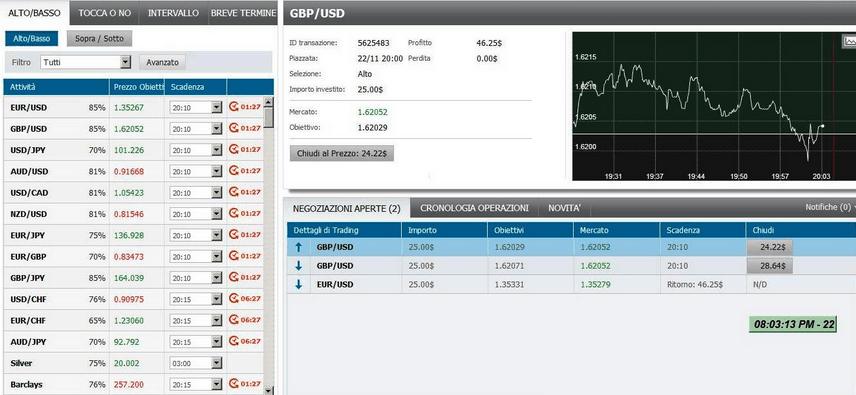Viewport: 856px width, 395px height.
Task: Click the asset list scrollbar down arrow
Action: pyautogui.click(x=268, y=390)
